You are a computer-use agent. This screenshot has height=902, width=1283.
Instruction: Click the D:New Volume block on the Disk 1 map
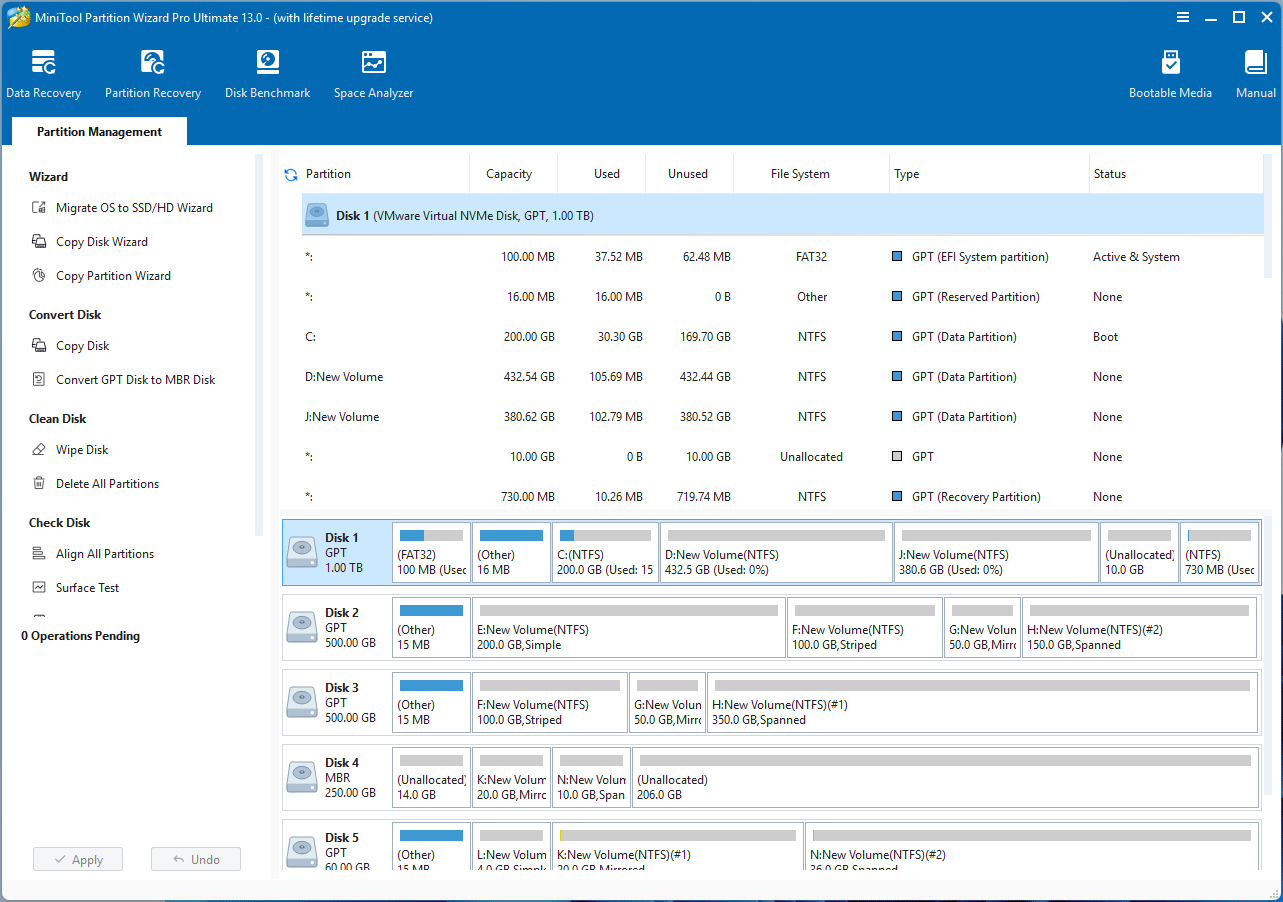point(776,553)
